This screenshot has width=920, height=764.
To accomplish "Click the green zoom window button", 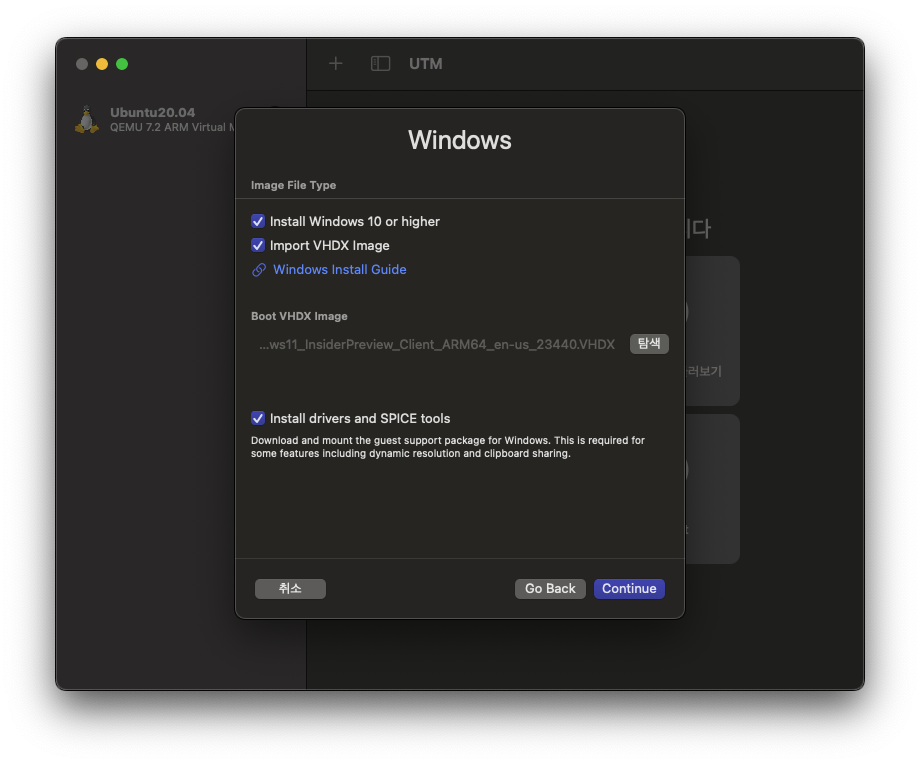I will [x=122, y=64].
